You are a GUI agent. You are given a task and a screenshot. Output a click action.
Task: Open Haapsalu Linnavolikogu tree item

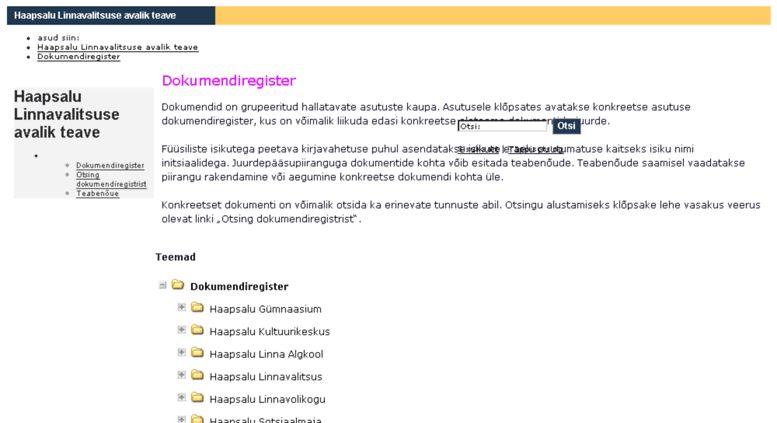[x=267, y=399]
